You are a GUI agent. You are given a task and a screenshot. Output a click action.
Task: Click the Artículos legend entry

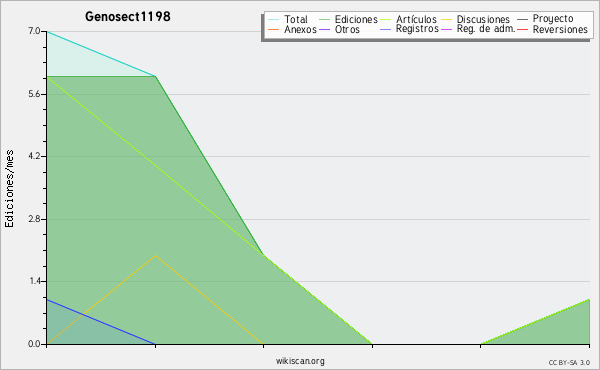point(408,19)
